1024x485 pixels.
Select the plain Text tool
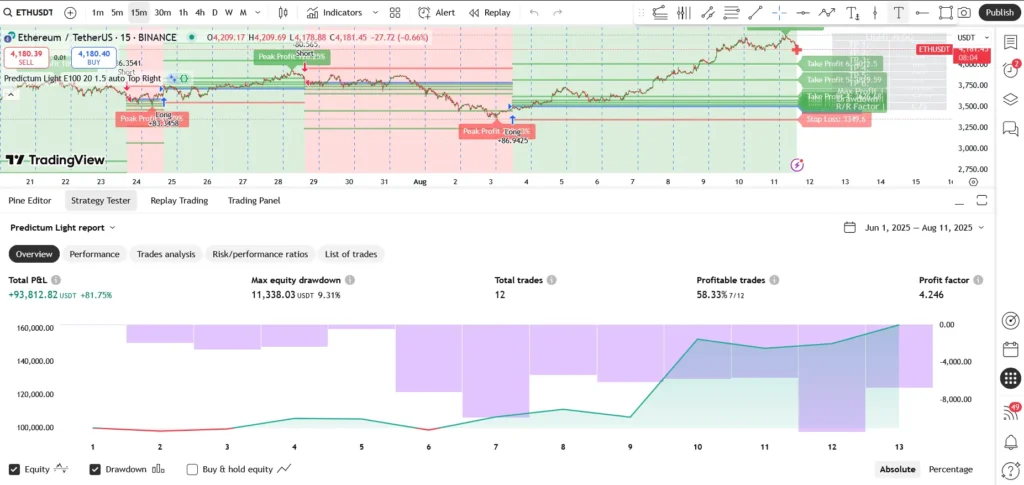[x=899, y=12]
